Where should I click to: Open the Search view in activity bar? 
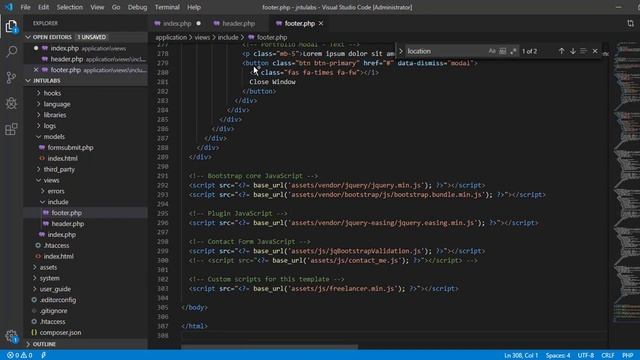(x=11, y=52)
